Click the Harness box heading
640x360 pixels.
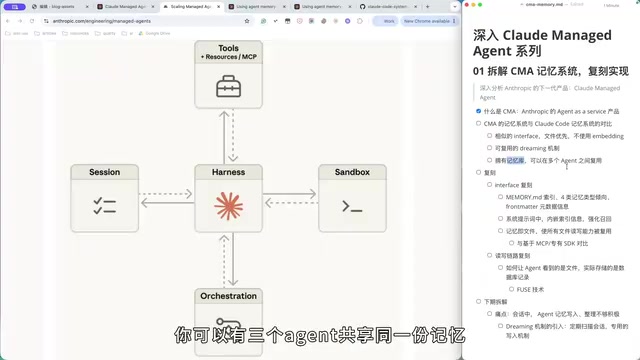coord(229,172)
